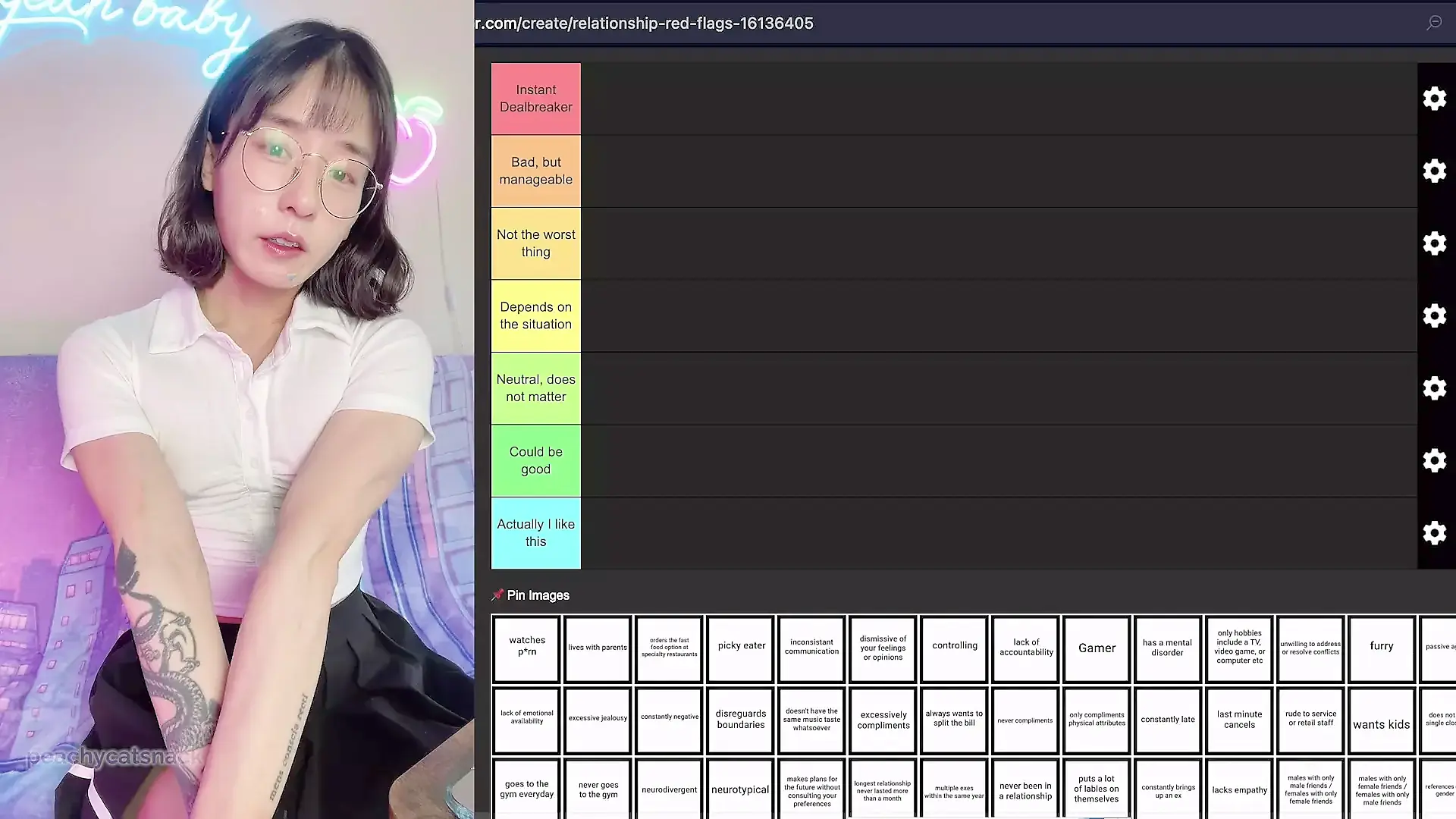
Task: Click the Instant Dealbreaker pink tier label
Action: 535,99
